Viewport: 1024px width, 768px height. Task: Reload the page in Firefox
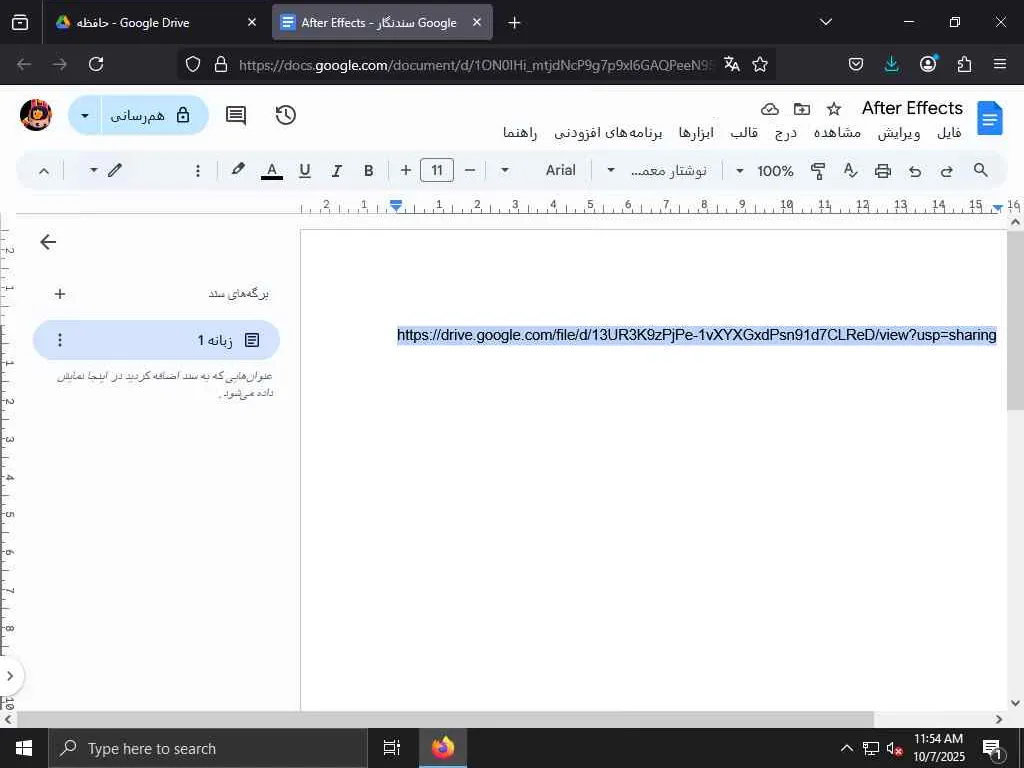(x=96, y=64)
